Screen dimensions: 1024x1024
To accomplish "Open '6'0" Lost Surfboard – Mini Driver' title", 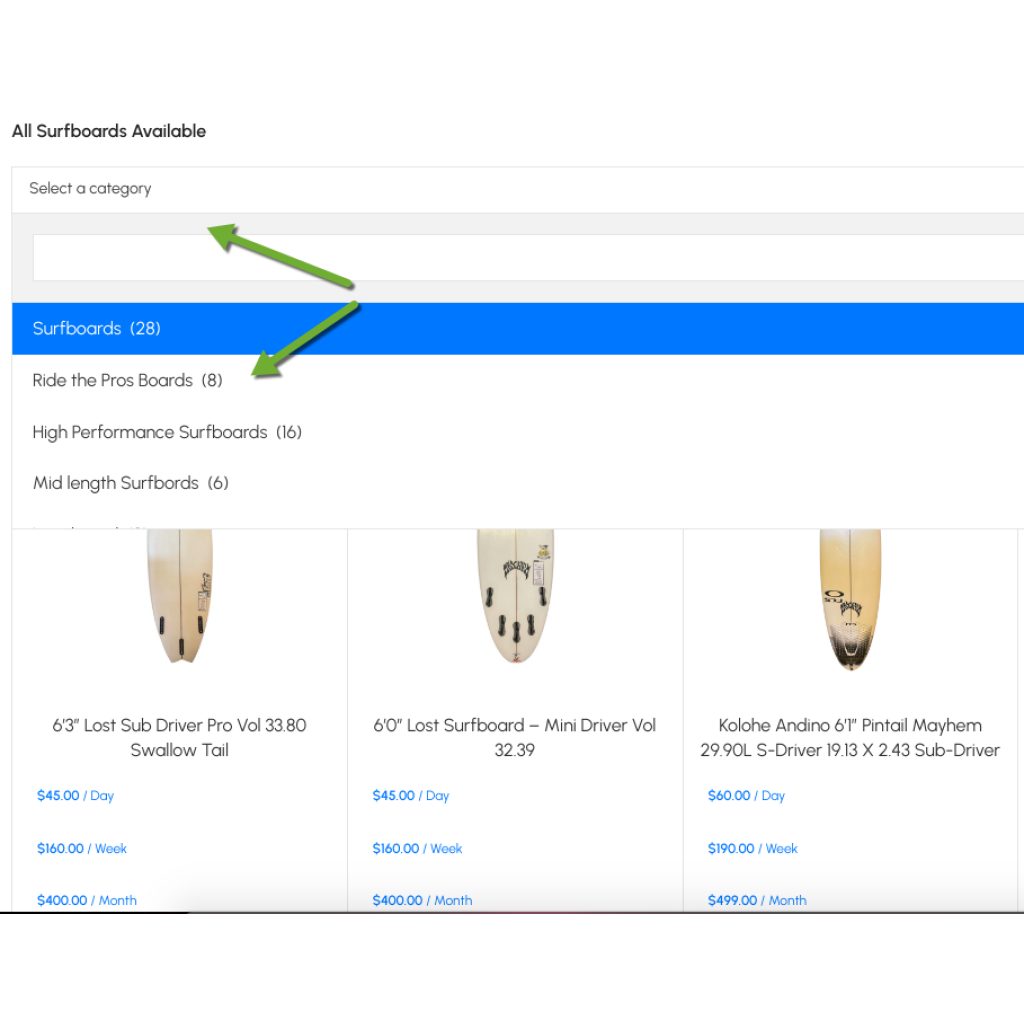I will tap(515, 737).
